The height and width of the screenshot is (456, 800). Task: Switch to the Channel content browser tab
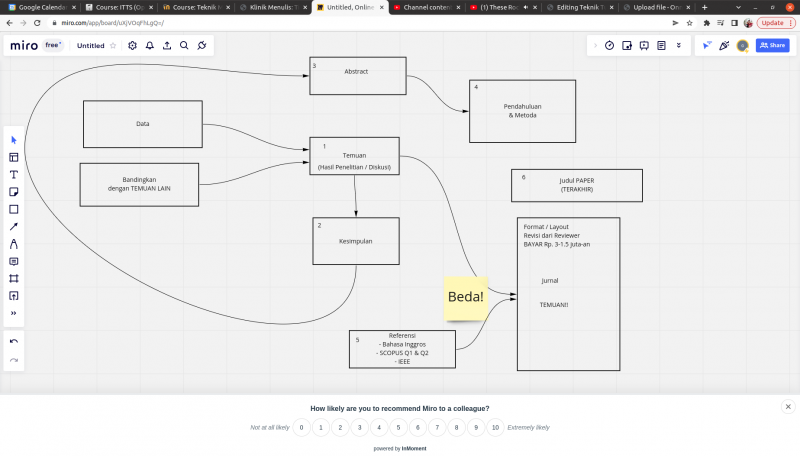(426, 7)
